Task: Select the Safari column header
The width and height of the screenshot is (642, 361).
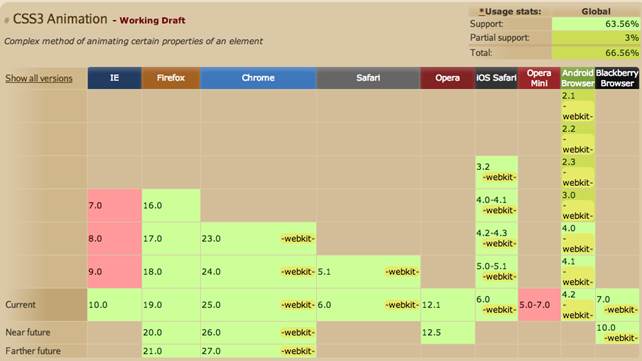Action: coord(368,78)
